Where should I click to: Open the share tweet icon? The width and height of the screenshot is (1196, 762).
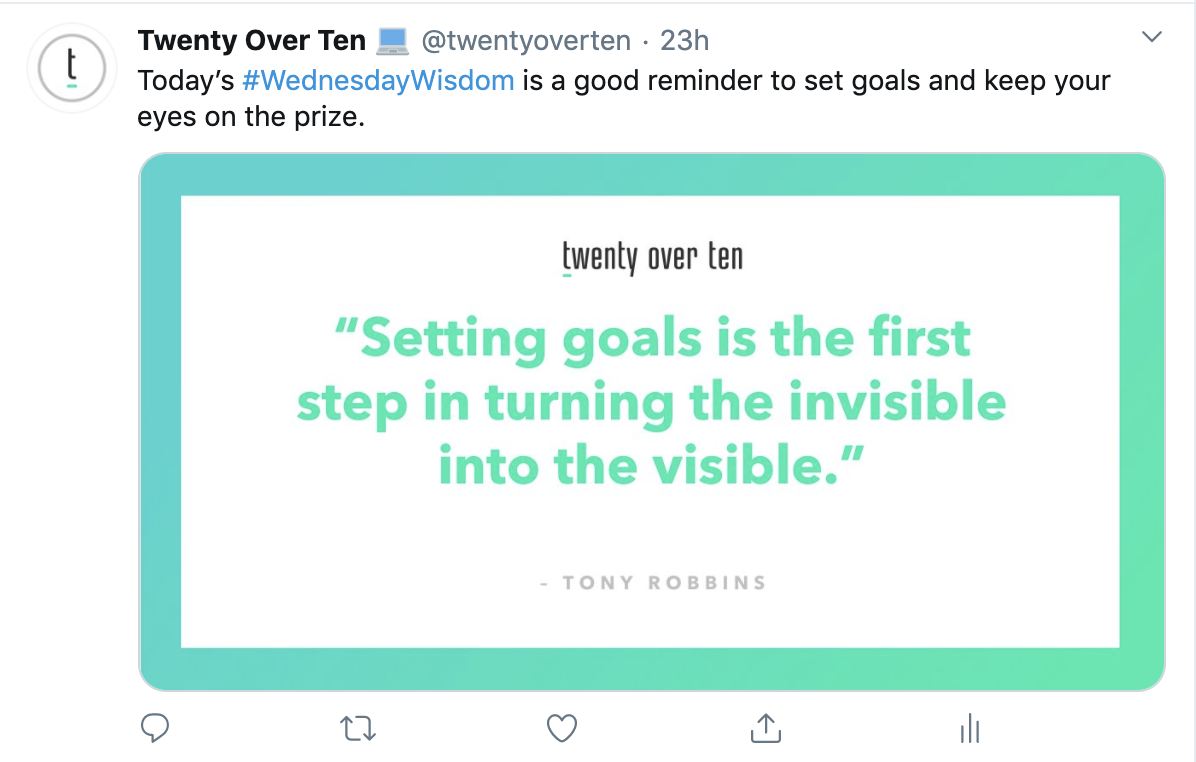(x=765, y=728)
